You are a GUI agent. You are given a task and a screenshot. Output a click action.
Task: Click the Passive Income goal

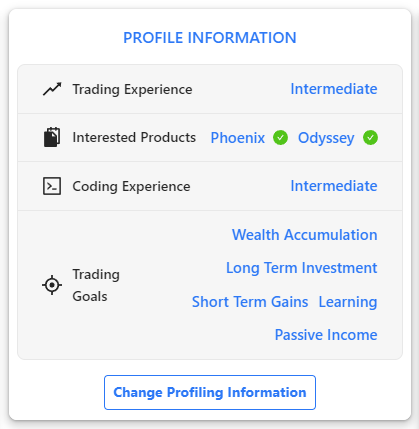326,335
